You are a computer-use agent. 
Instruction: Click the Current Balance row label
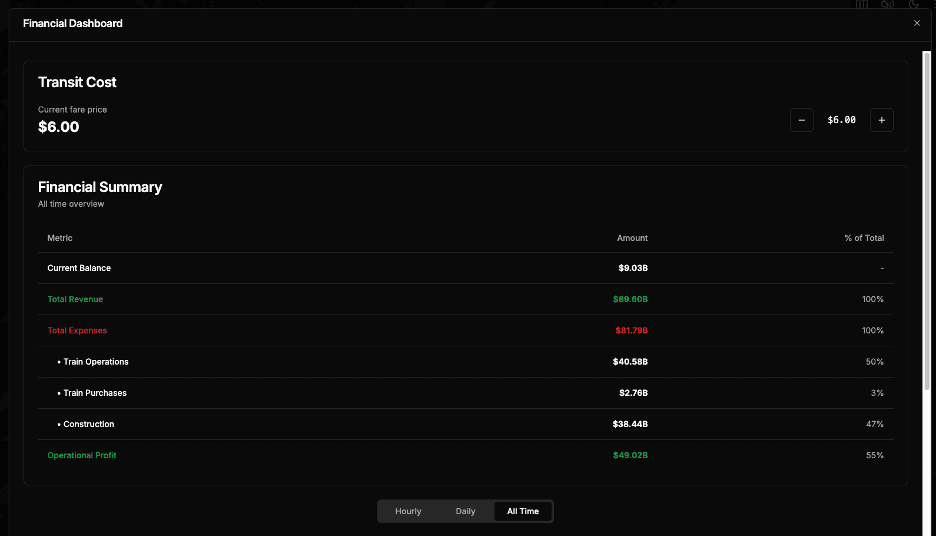pyautogui.click(x=79, y=268)
